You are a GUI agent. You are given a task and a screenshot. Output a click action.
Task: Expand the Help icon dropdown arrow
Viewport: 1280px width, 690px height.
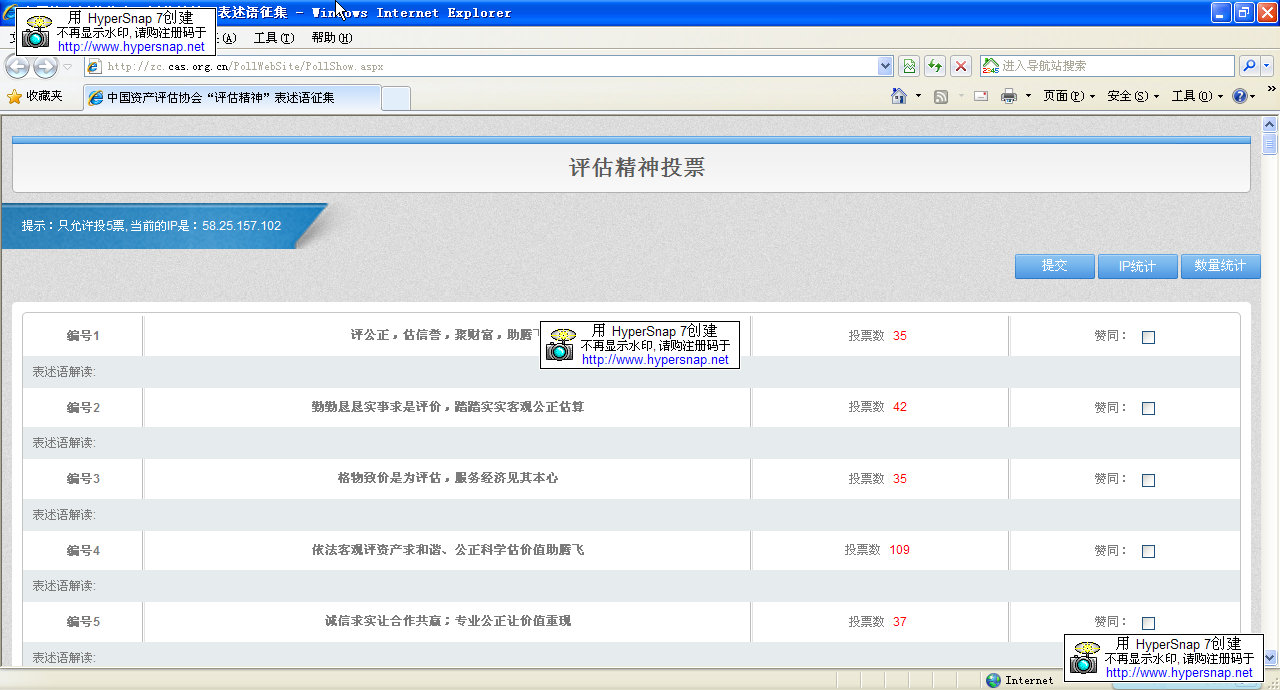point(1254,96)
